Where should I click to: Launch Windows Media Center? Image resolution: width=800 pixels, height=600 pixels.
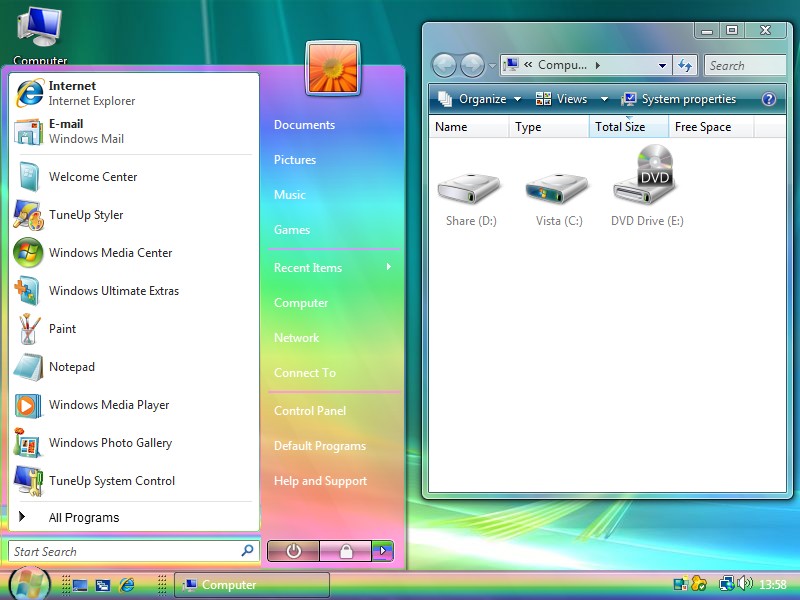110,253
